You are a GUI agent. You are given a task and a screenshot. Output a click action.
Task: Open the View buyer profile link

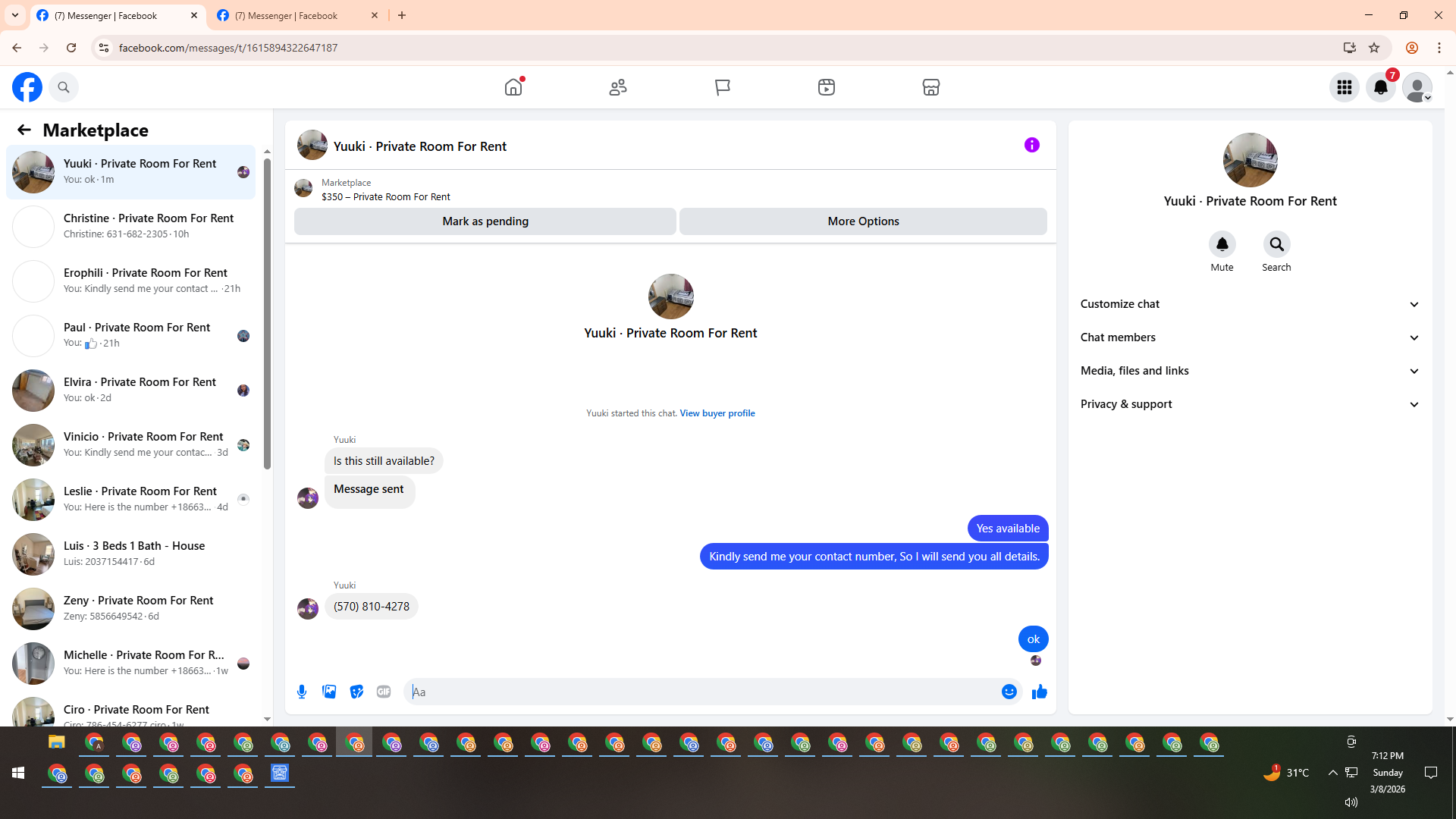tap(717, 413)
